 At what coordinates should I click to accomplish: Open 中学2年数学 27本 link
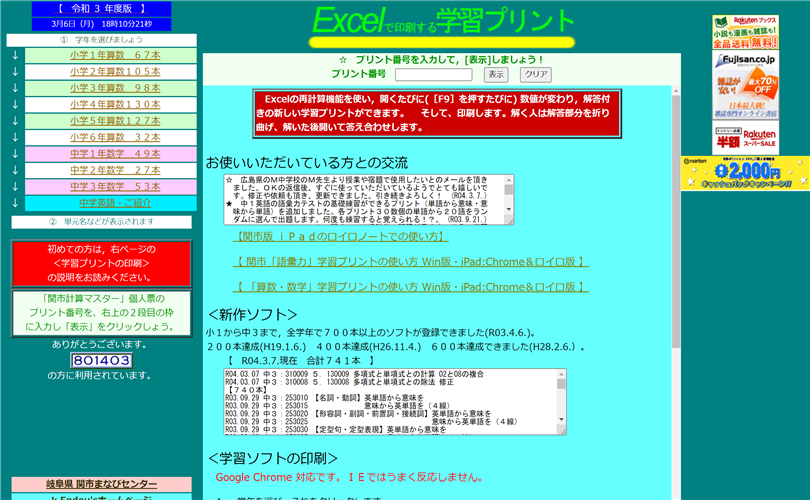click(x=115, y=170)
